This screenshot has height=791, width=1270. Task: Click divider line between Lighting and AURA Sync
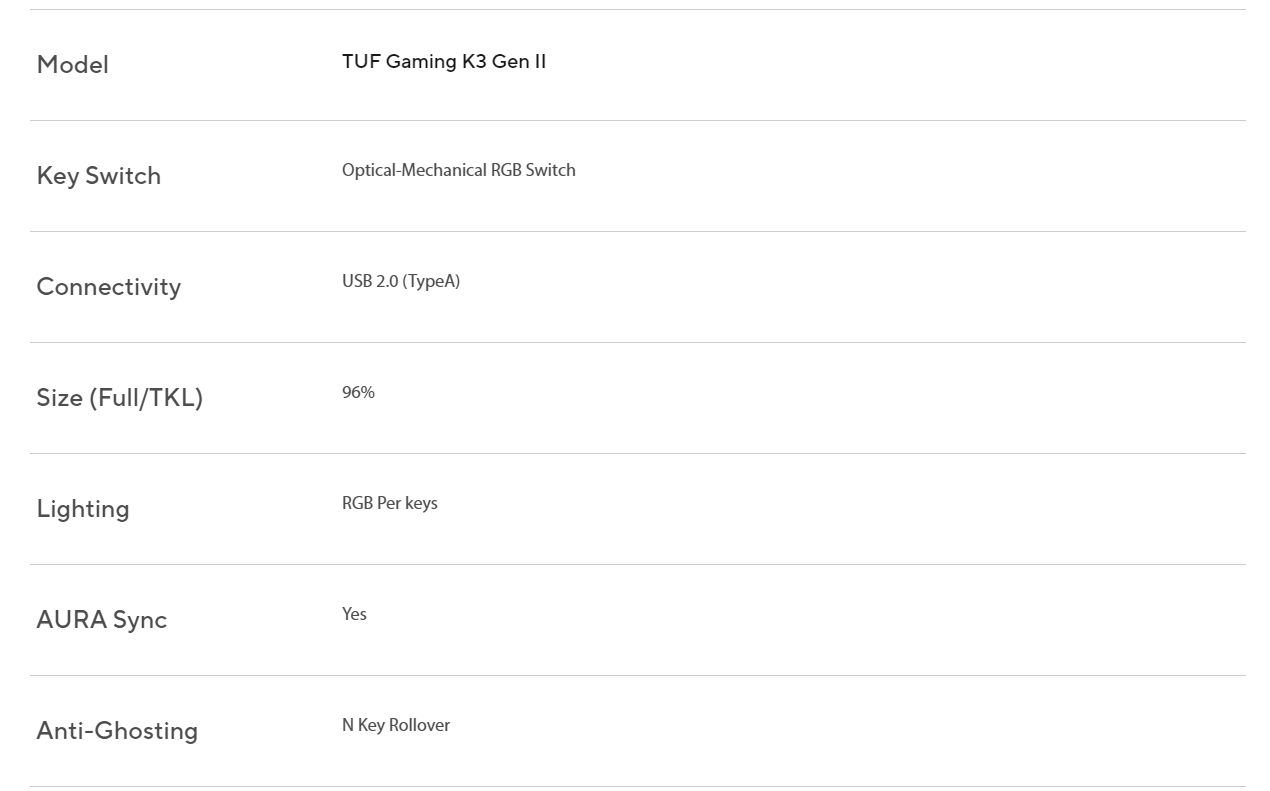(638, 565)
